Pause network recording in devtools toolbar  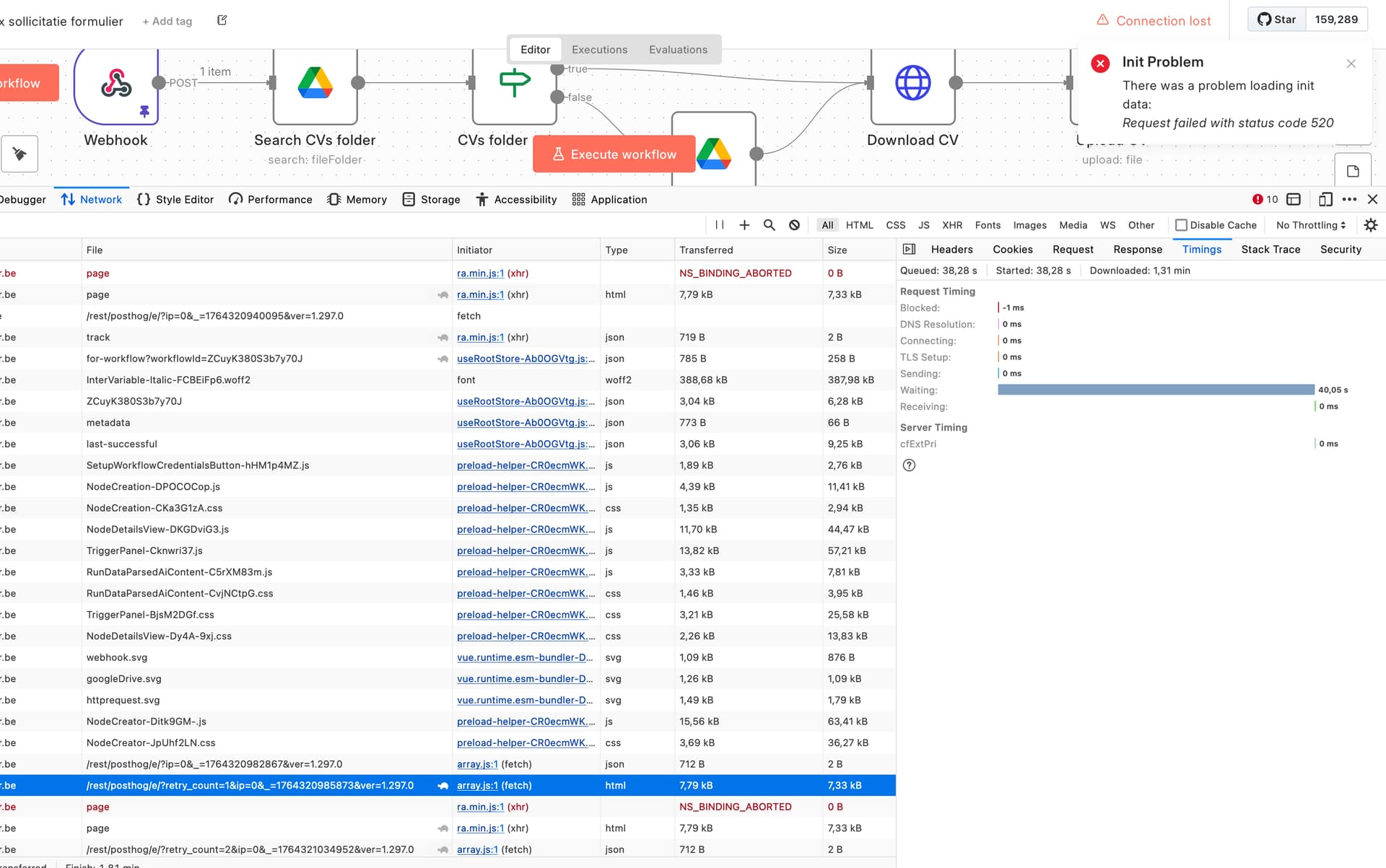(x=719, y=225)
